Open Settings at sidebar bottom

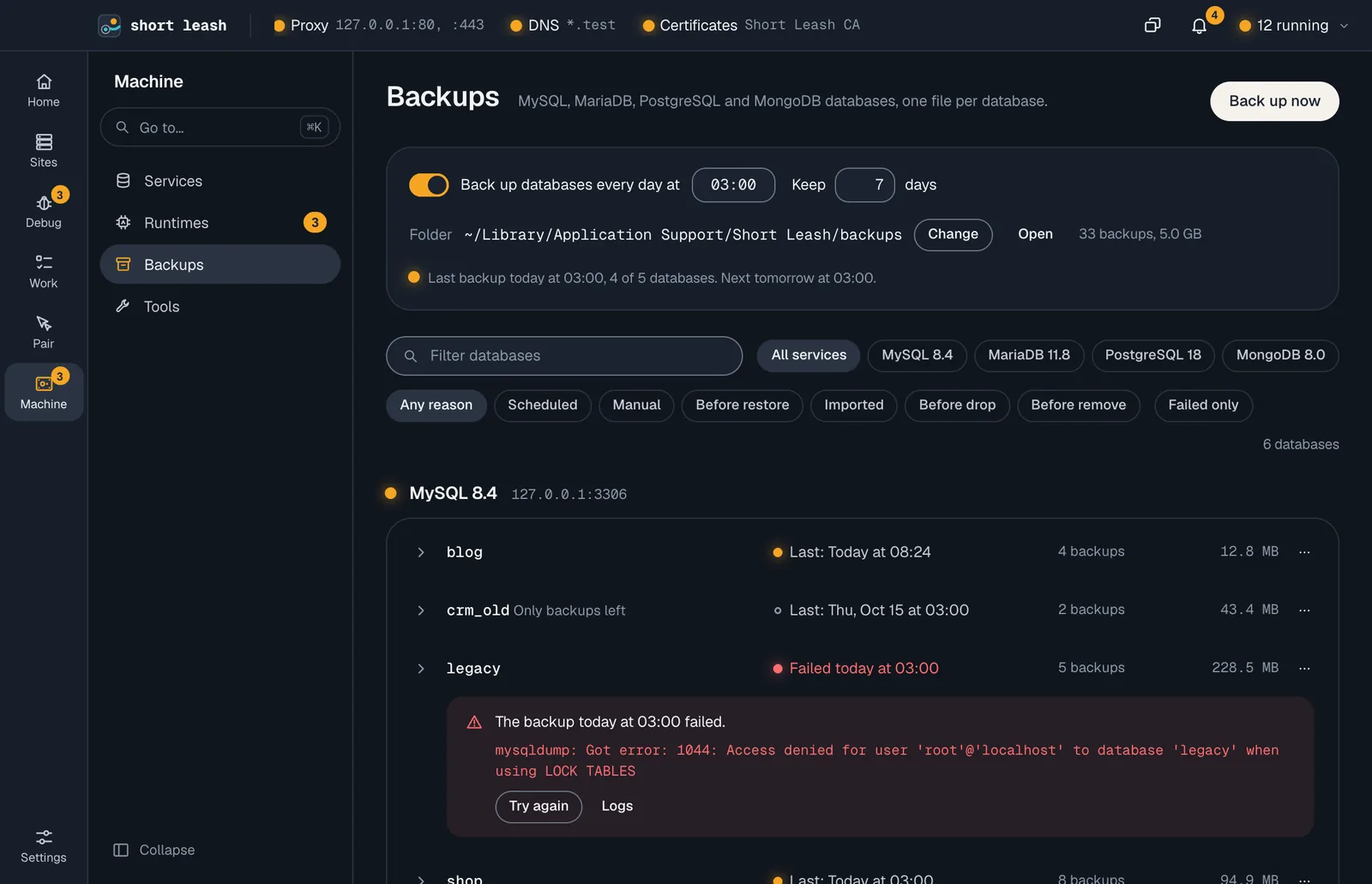[x=44, y=846]
